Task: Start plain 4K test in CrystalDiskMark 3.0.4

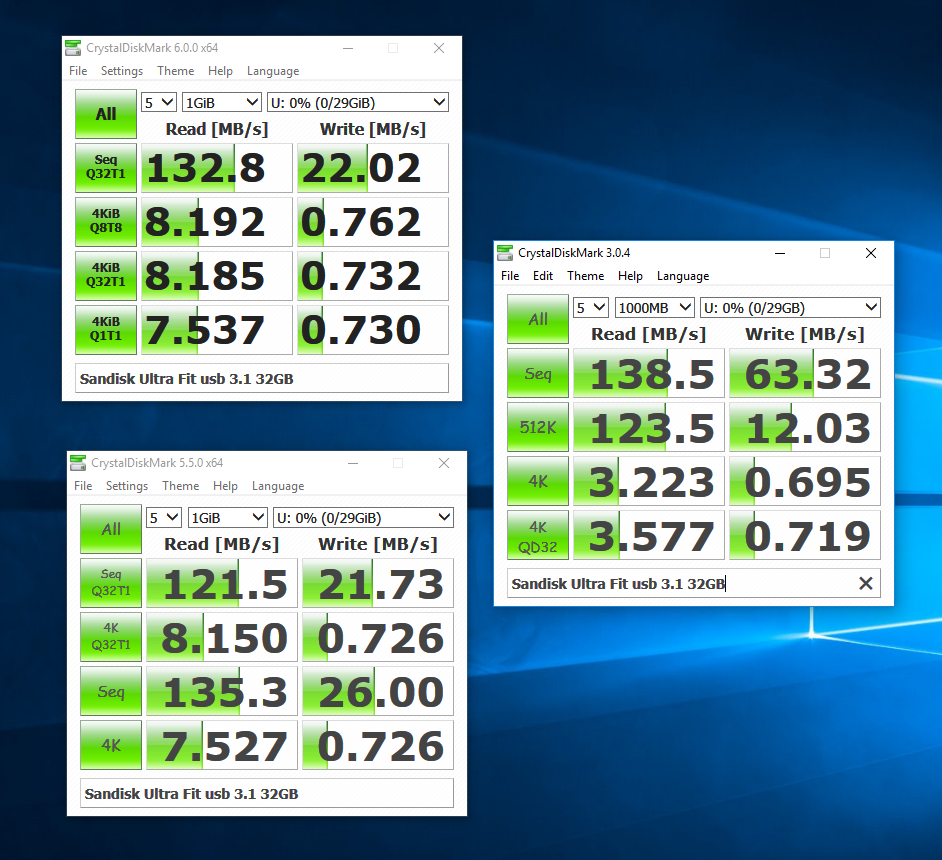Action: [x=538, y=481]
